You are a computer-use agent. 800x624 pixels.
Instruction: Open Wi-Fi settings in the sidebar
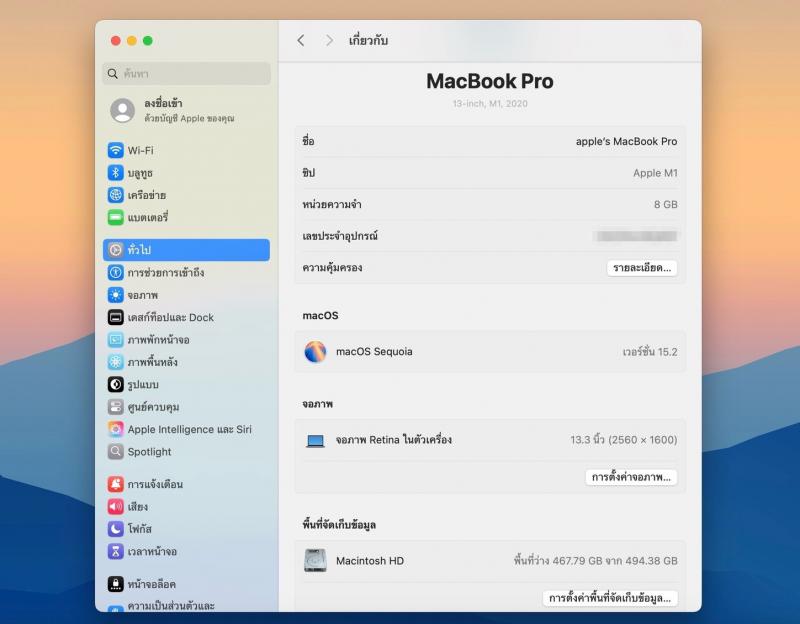tap(186, 151)
